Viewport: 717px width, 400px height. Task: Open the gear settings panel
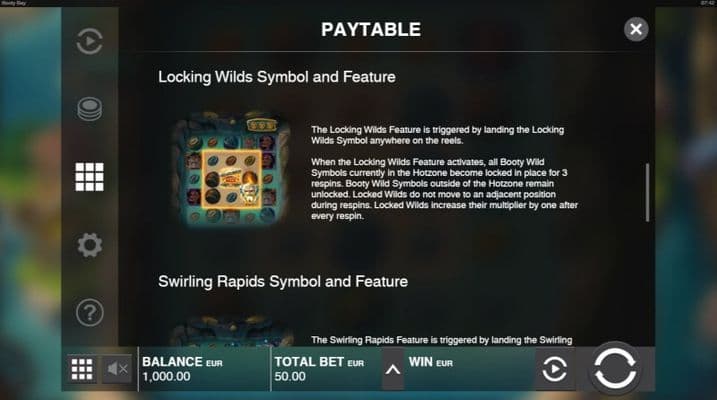point(90,245)
